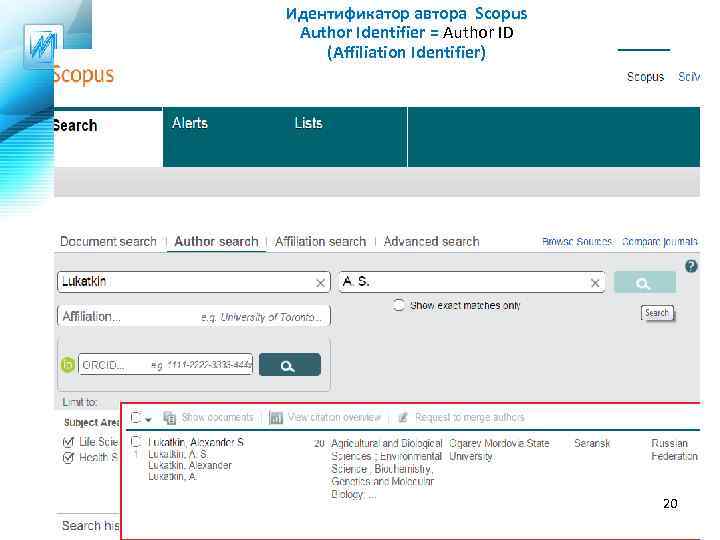Click the Scopus link at top right

pyautogui.click(x=645, y=77)
